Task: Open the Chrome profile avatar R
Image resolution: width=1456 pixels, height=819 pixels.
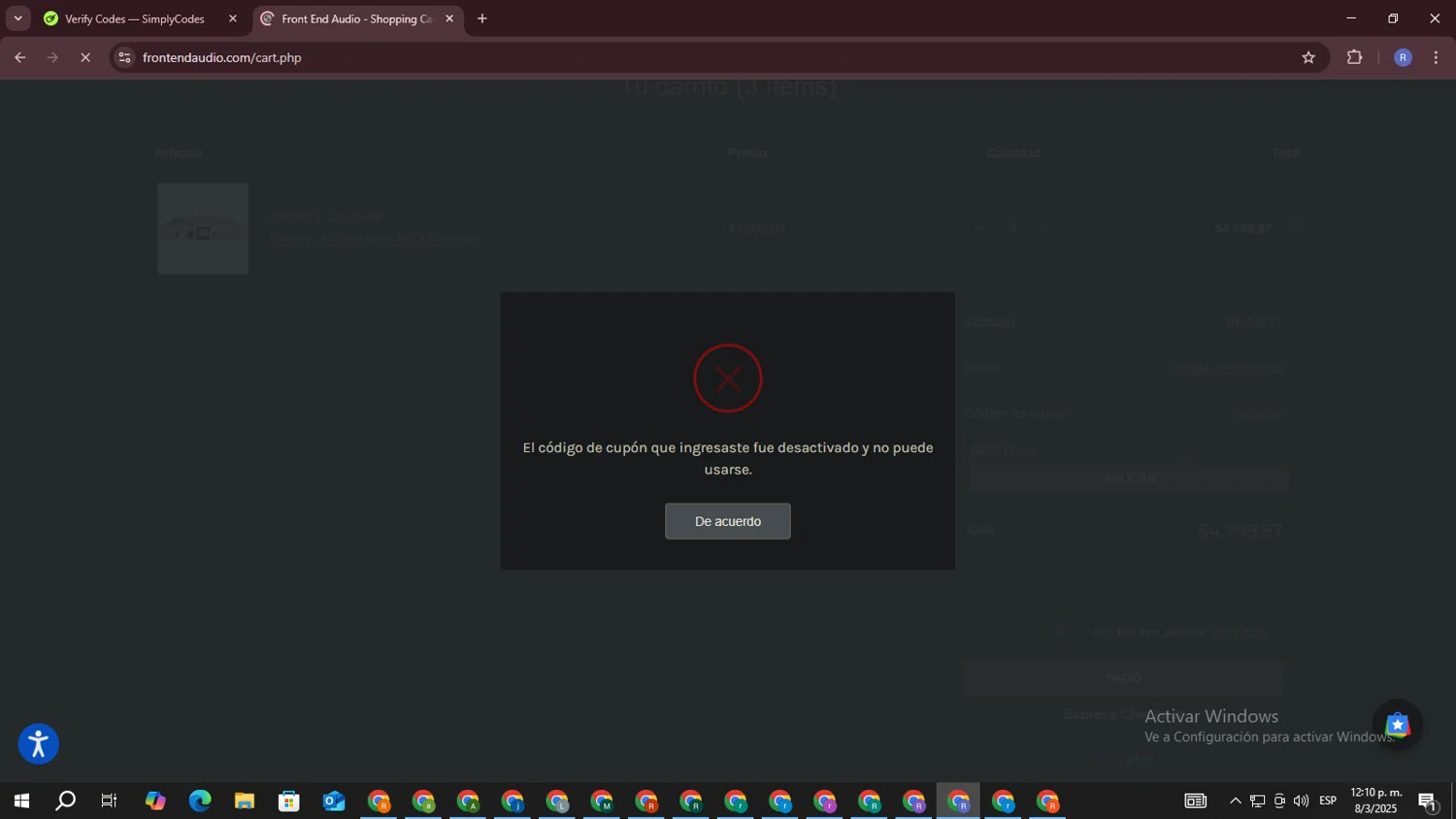Action: 1403,57
